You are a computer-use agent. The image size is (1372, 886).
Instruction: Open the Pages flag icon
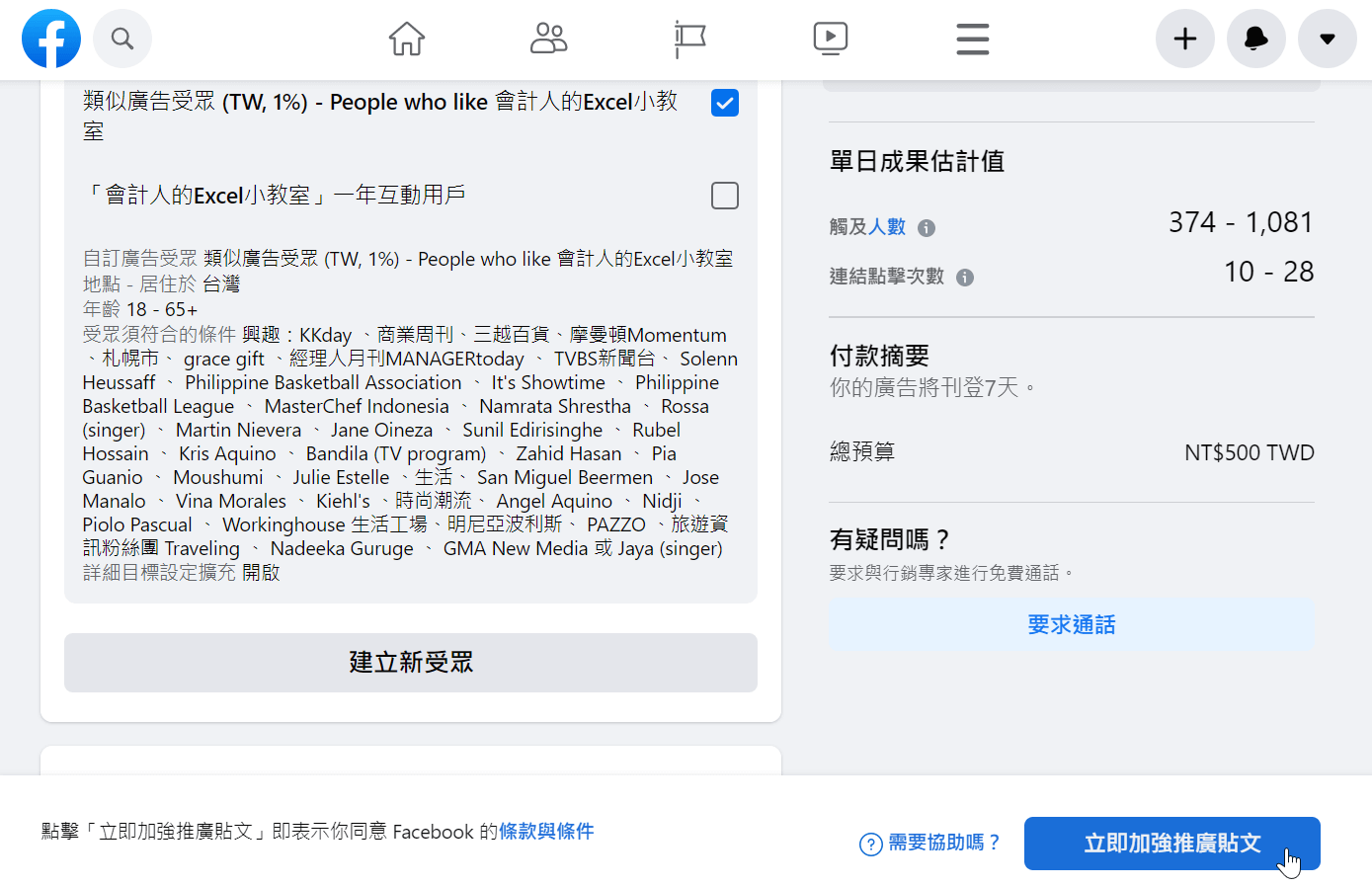(689, 39)
